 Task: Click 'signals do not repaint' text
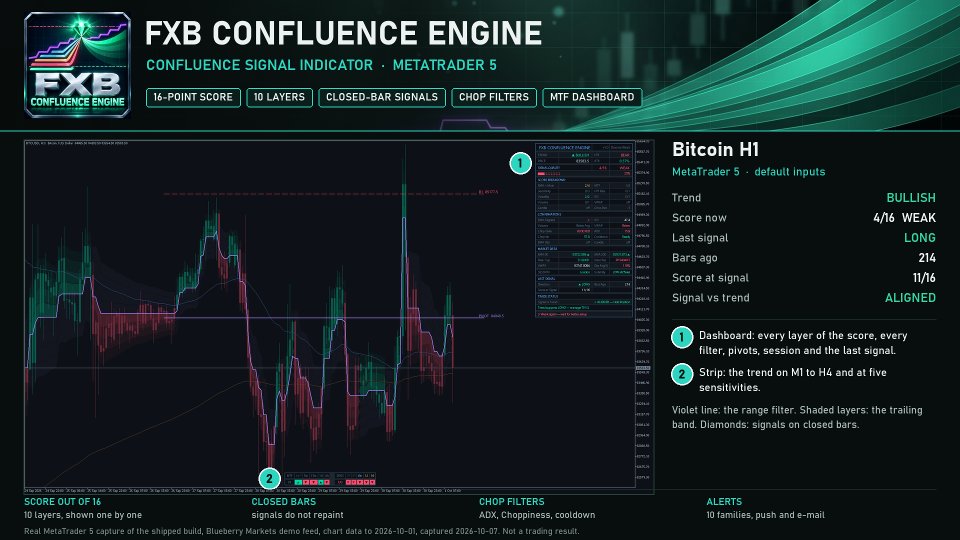coord(297,515)
